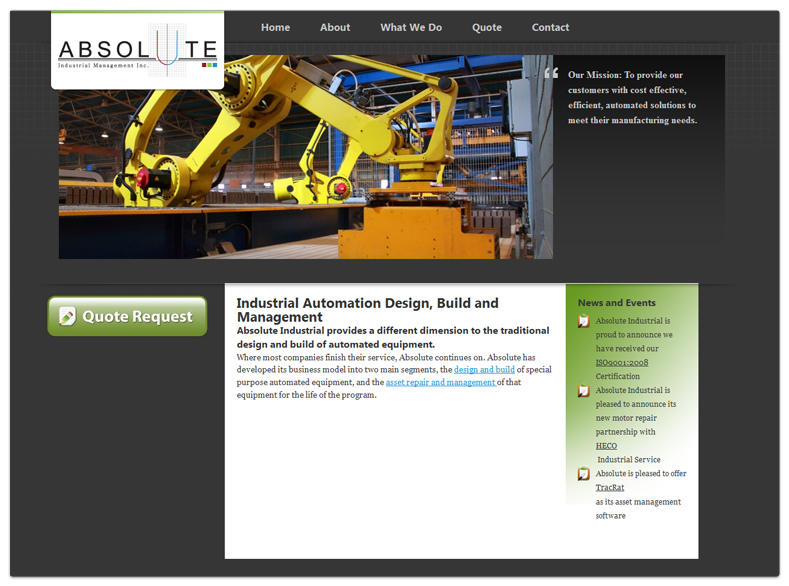789x586 pixels.
Task: Open the TracRat link
Action: (610, 488)
